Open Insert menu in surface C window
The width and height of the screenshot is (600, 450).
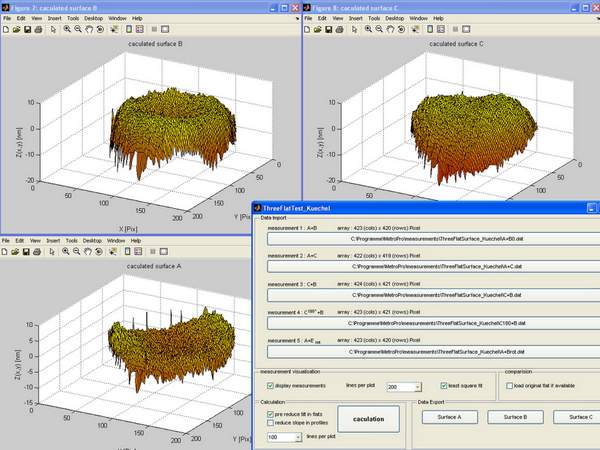click(355, 18)
